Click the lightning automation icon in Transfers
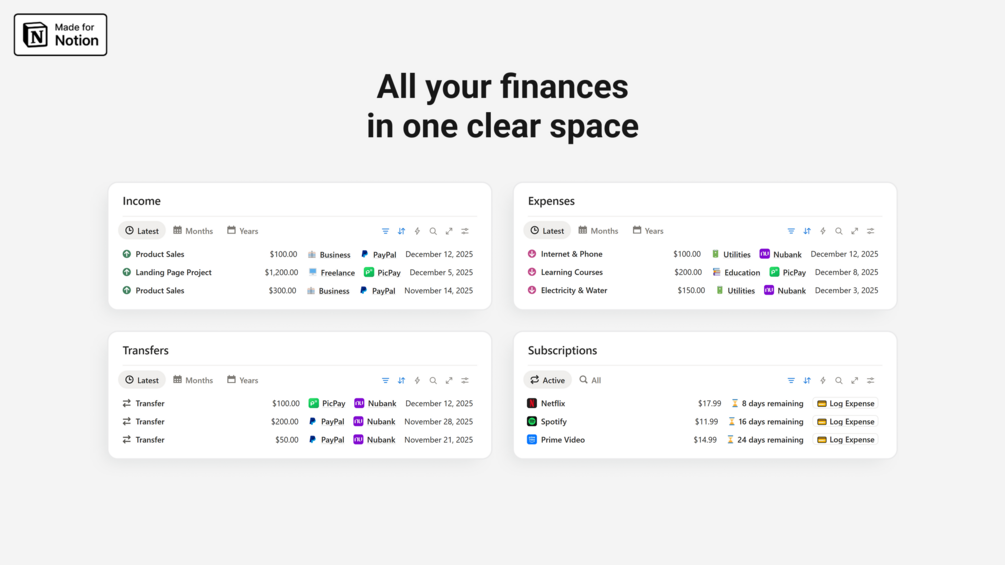 tap(417, 381)
